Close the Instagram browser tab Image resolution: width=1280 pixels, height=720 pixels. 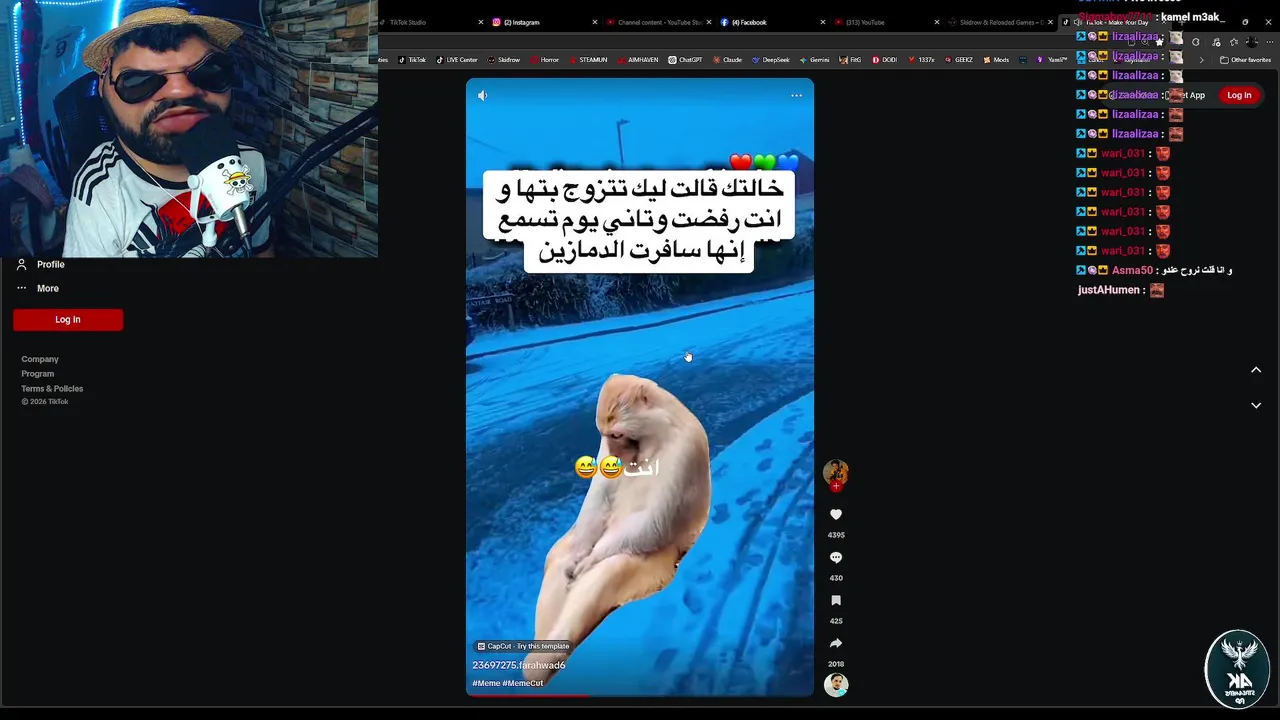[595, 22]
